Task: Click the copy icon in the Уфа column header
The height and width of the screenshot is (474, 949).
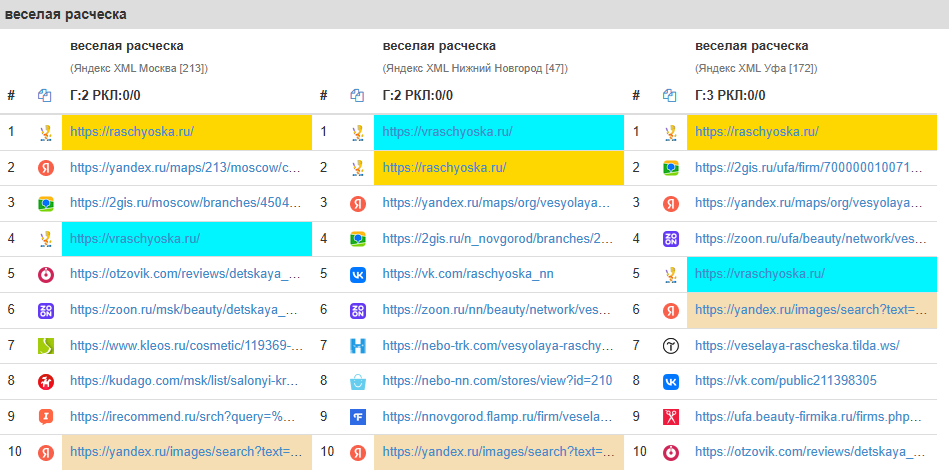Action: pyautogui.click(x=670, y=95)
